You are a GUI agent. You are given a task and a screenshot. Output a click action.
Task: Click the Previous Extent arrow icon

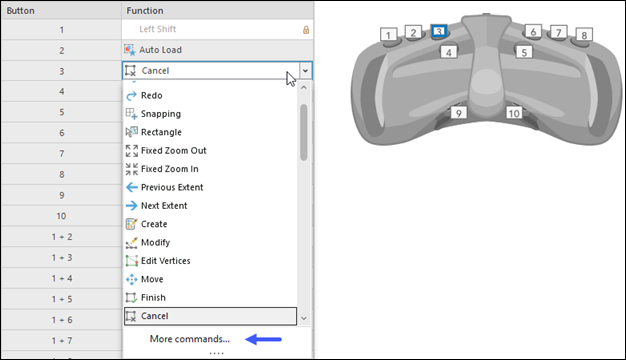(x=131, y=187)
